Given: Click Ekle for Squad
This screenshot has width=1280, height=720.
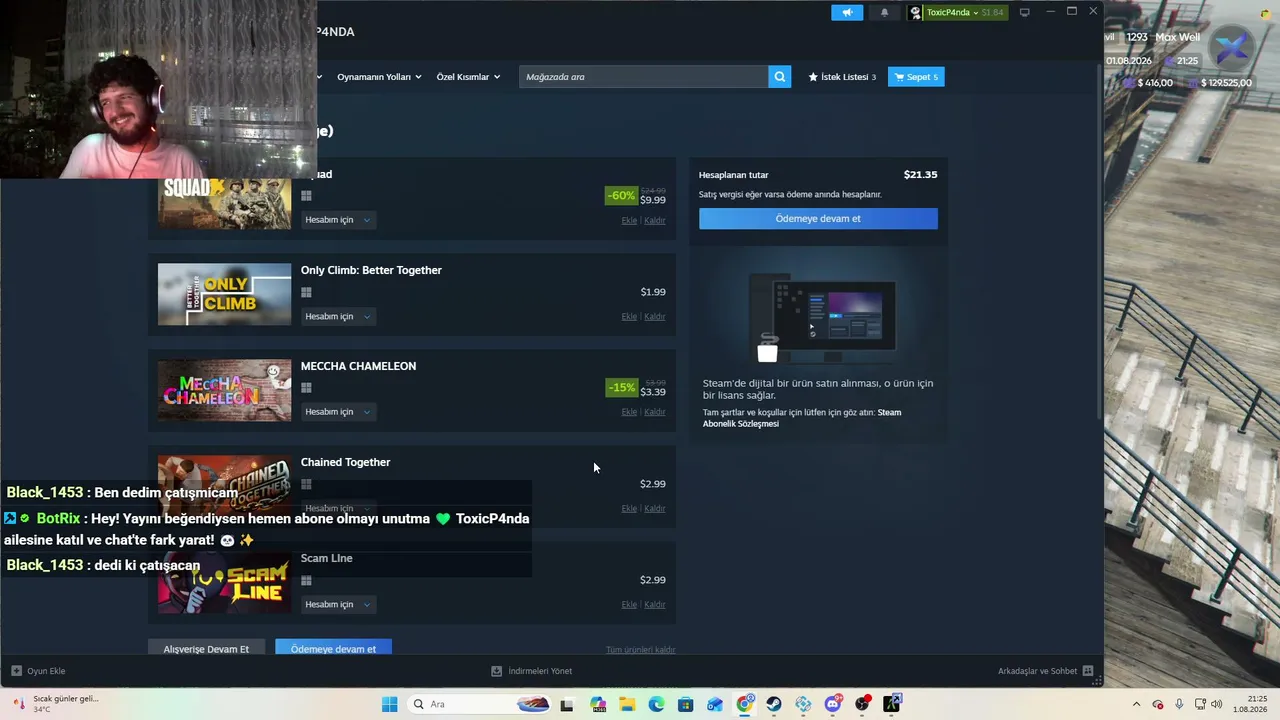Looking at the screenshot, I should [x=629, y=220].
